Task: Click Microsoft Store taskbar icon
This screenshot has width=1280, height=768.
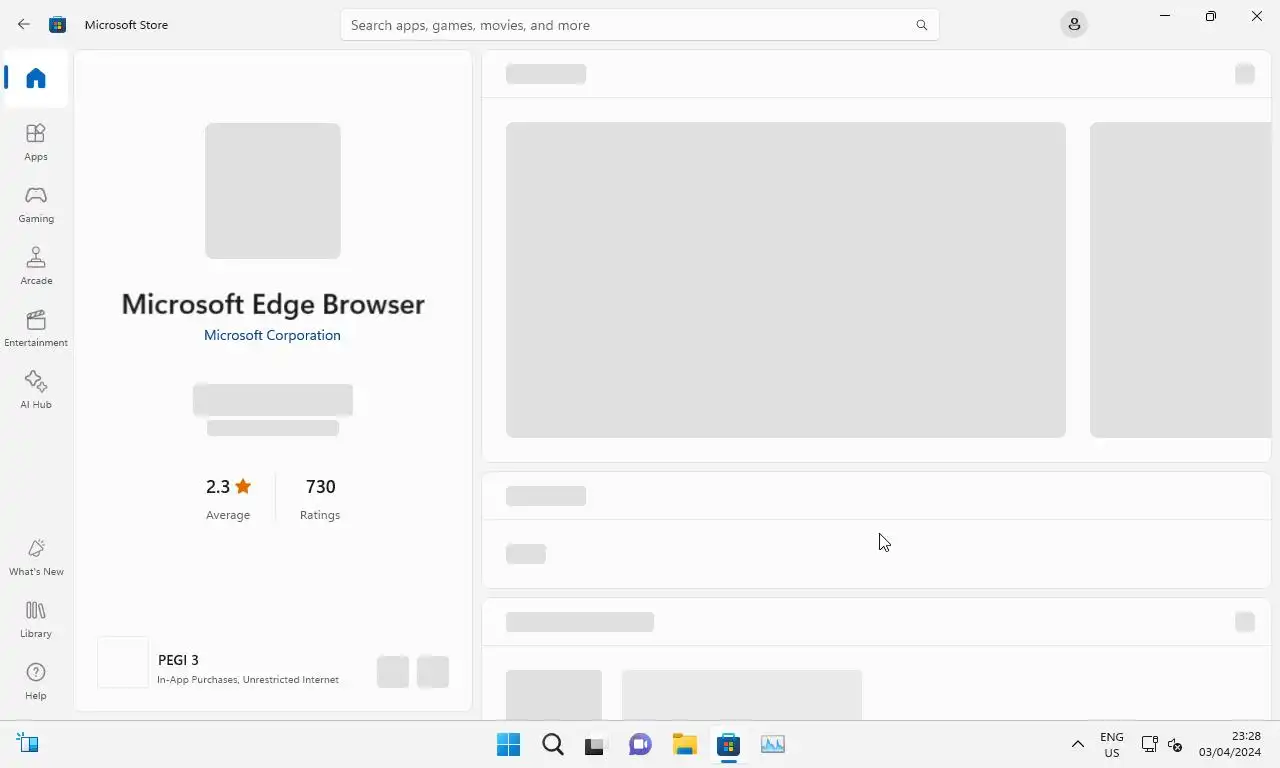Action: click(728, 744)
